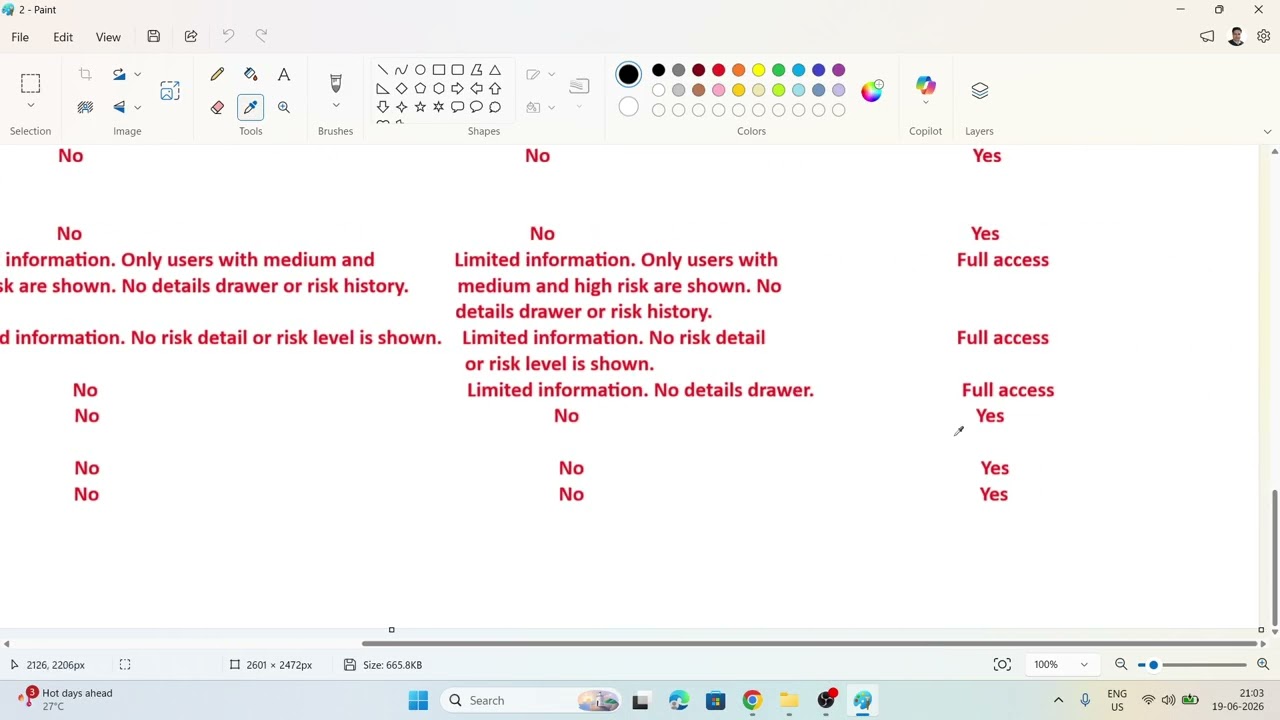Choose the Line shape
The height and width of the screenshot is (720, 1280).
pyautogui.click(x=382, y=70)
